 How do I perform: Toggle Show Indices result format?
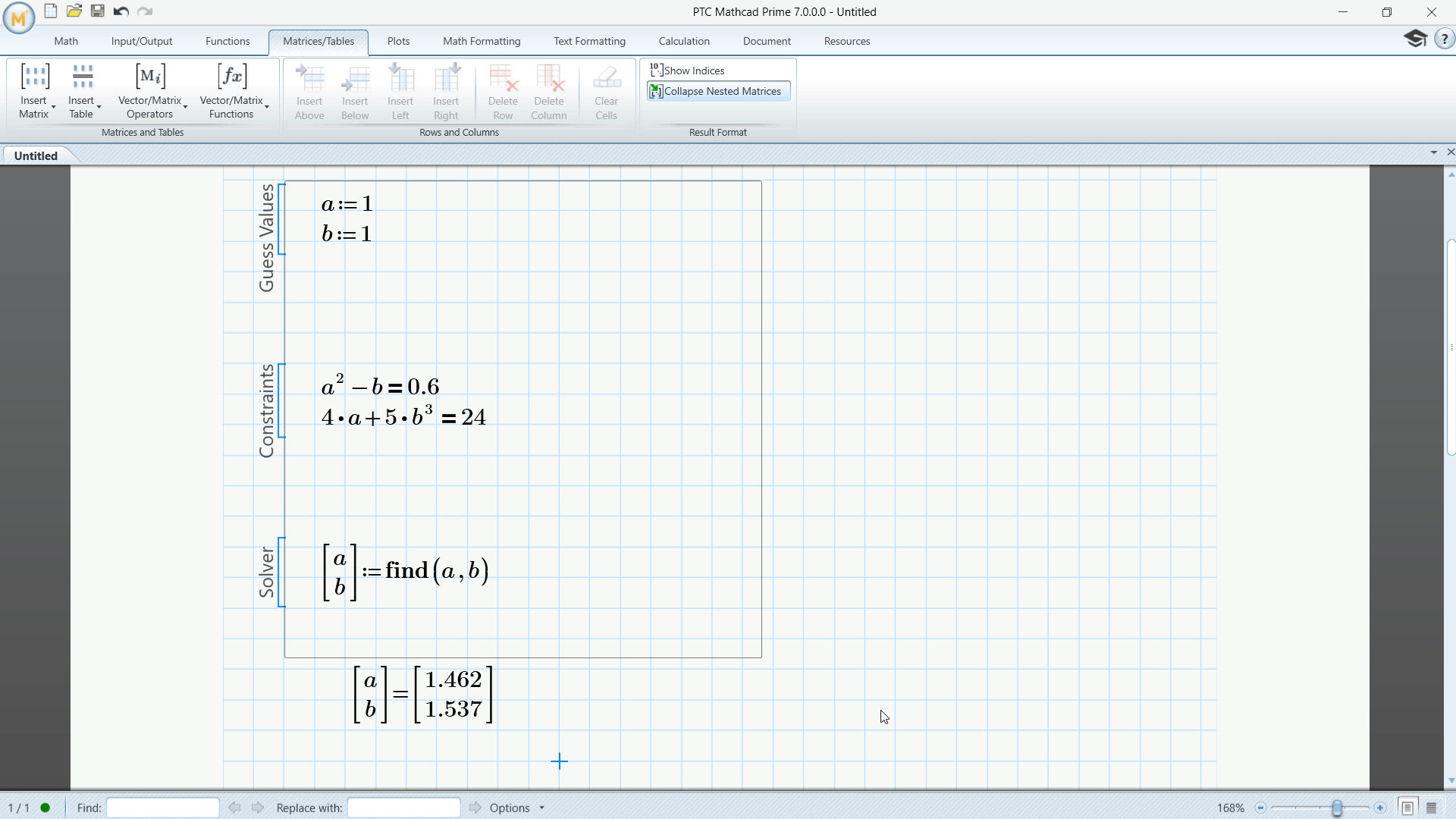pyautogui.click(x=688, y=70)
